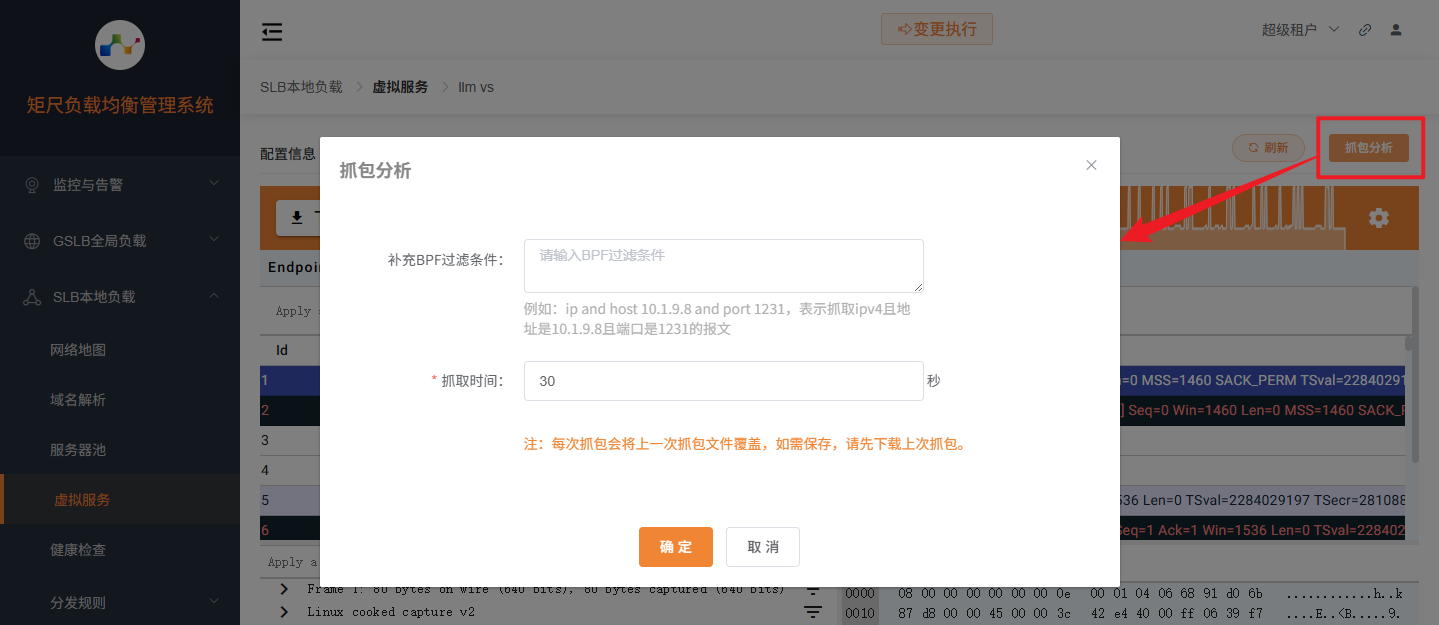The image size is (1439, 625).
Task: Click the link/chain icon in the top bar
Action: tap(1364, 29)
